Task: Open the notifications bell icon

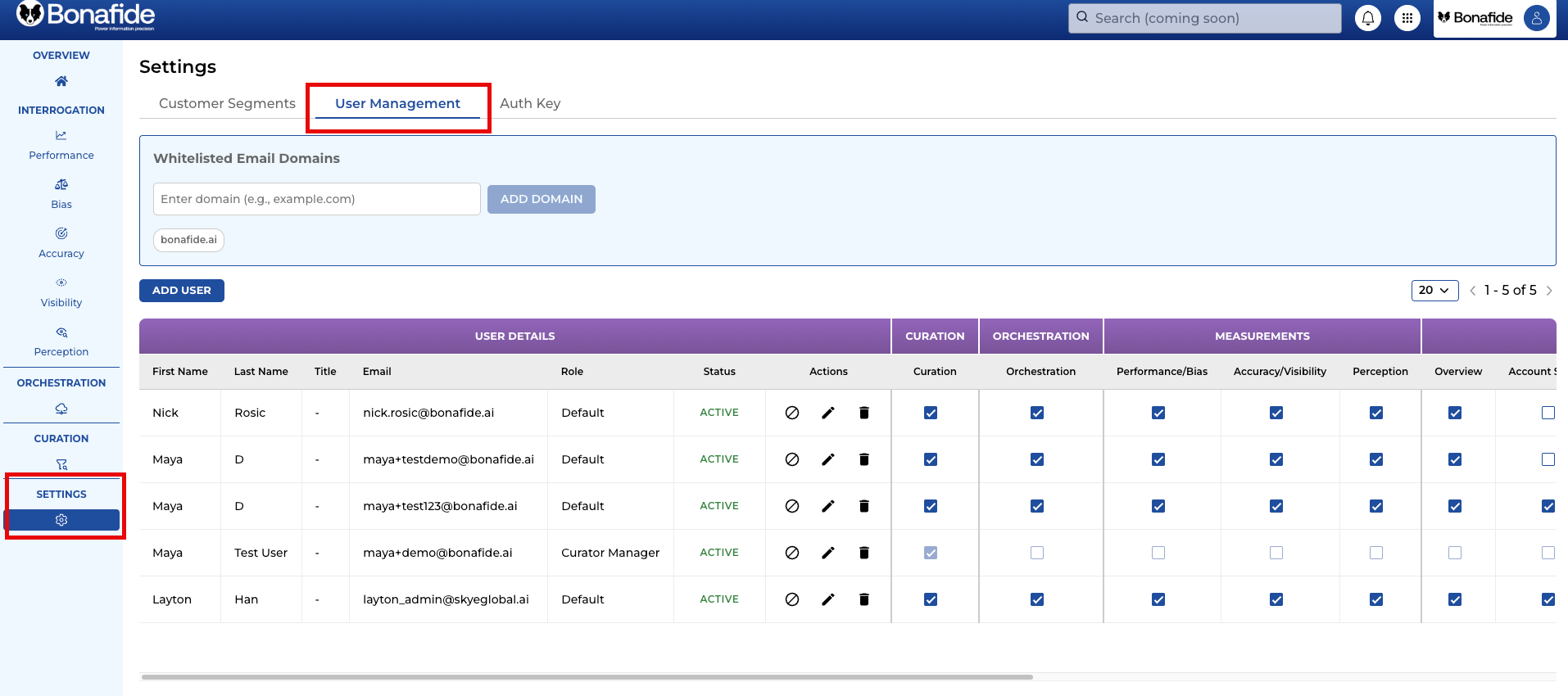Action: click(1367, 18)
